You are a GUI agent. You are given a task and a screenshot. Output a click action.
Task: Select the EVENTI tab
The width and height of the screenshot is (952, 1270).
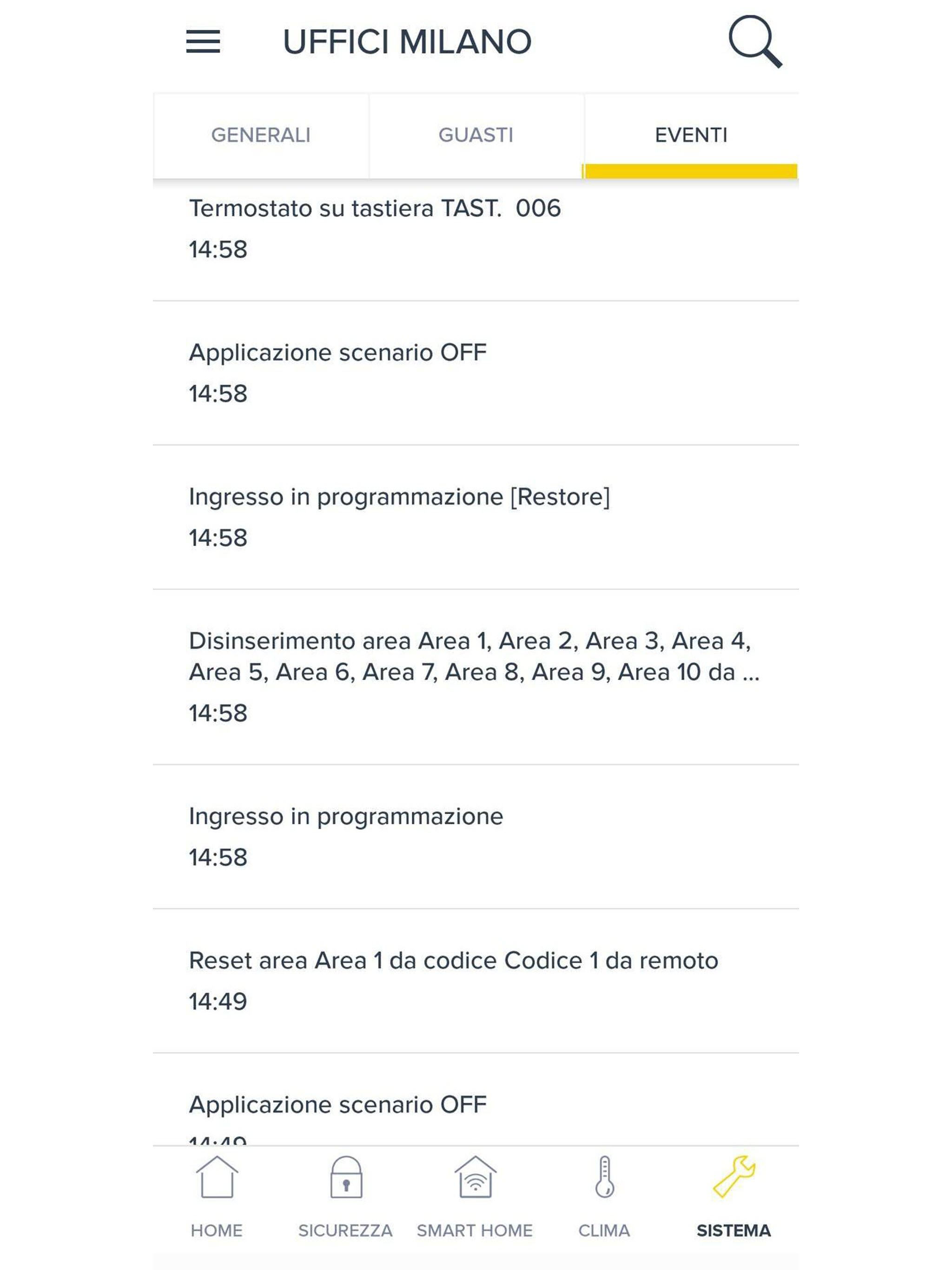pyautogui.click(x=691, y=135)
